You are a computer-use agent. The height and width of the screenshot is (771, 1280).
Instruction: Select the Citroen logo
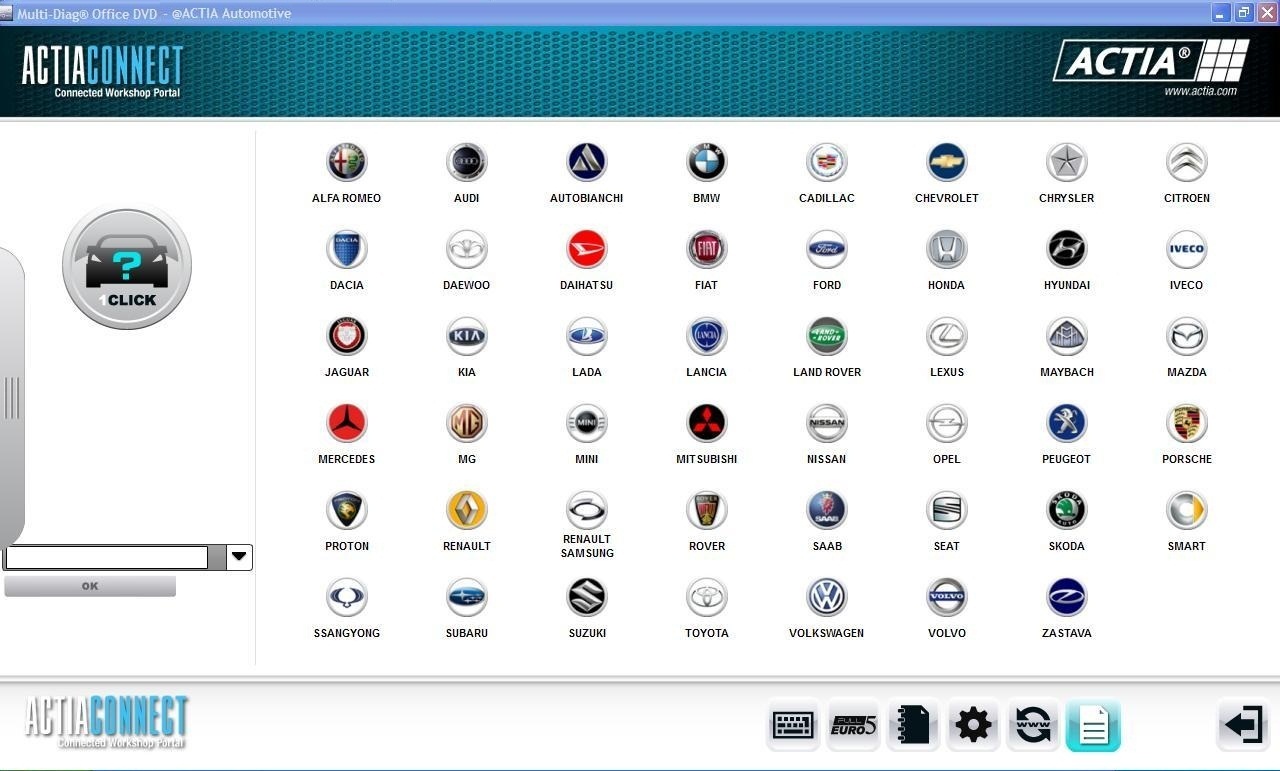pos(1187,162)
